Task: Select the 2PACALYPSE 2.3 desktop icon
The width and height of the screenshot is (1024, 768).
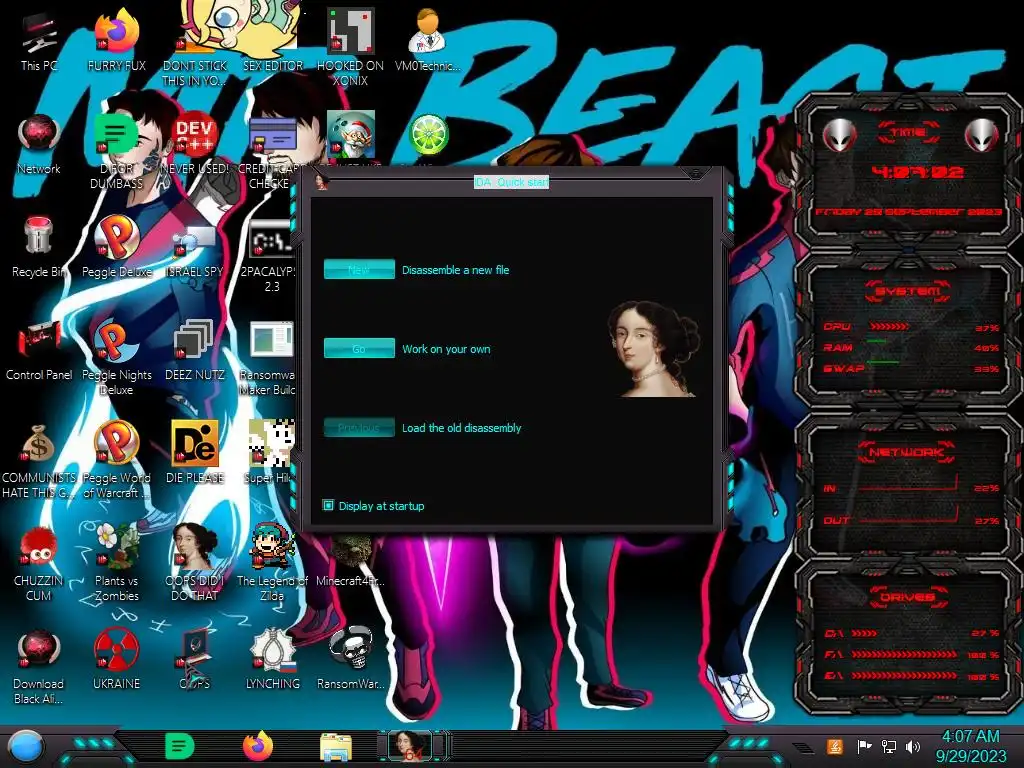Action: pyautogui.click(x=270, y=255)
